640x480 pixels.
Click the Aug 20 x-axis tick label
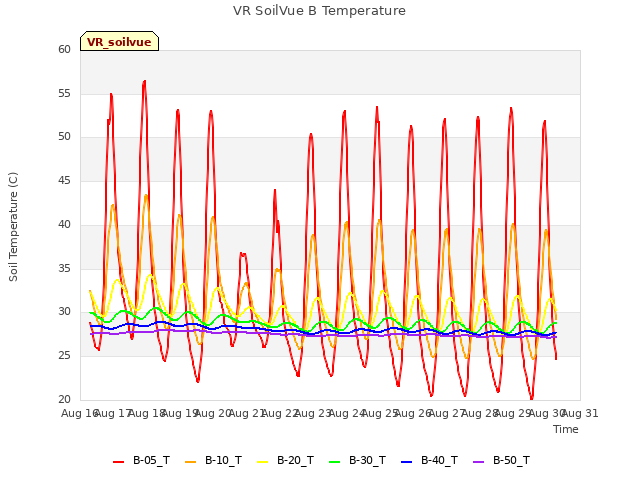[x=213, y=413]
